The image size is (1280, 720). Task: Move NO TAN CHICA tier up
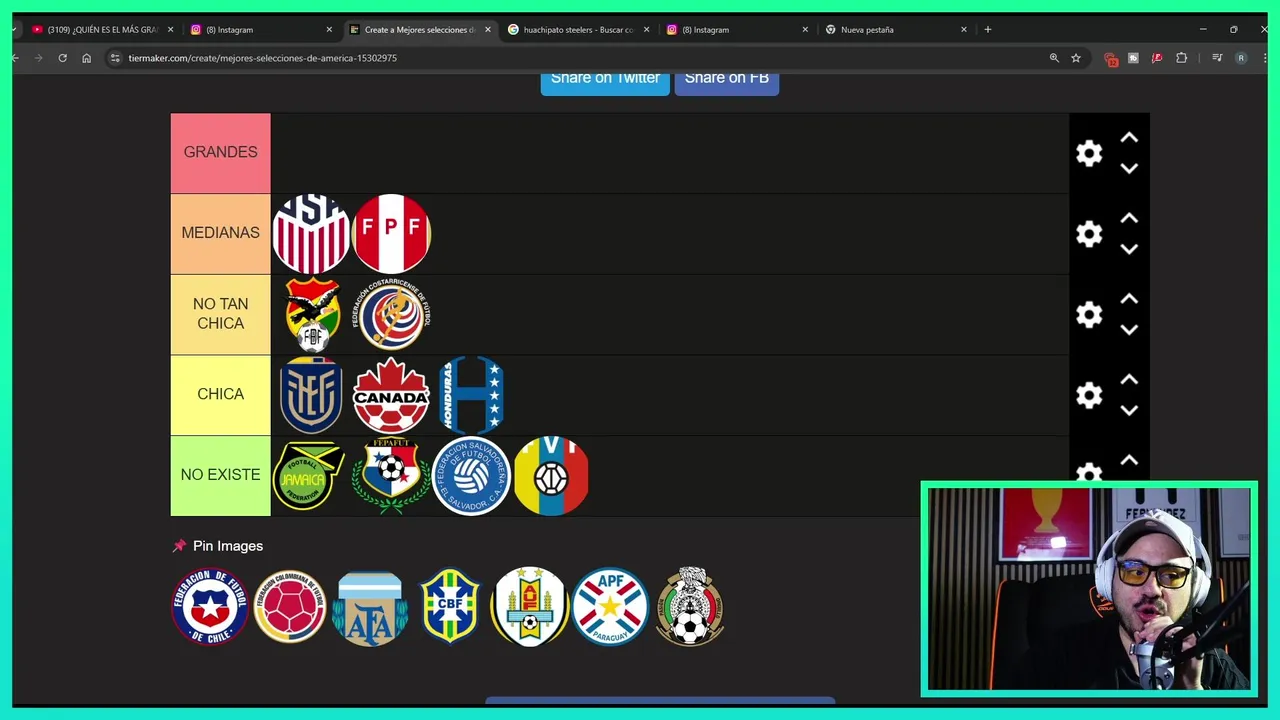(x=1129, y=299)
